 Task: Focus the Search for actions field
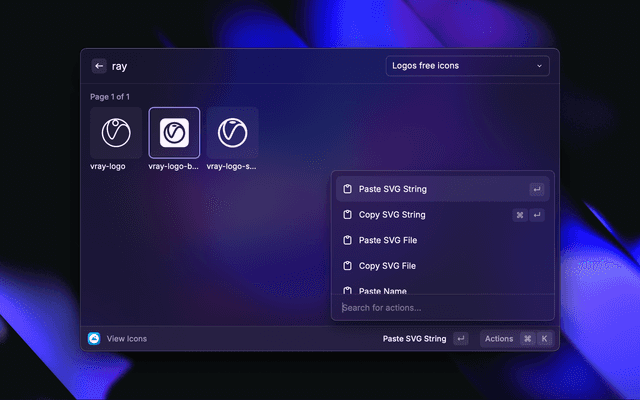click(440, 307)
